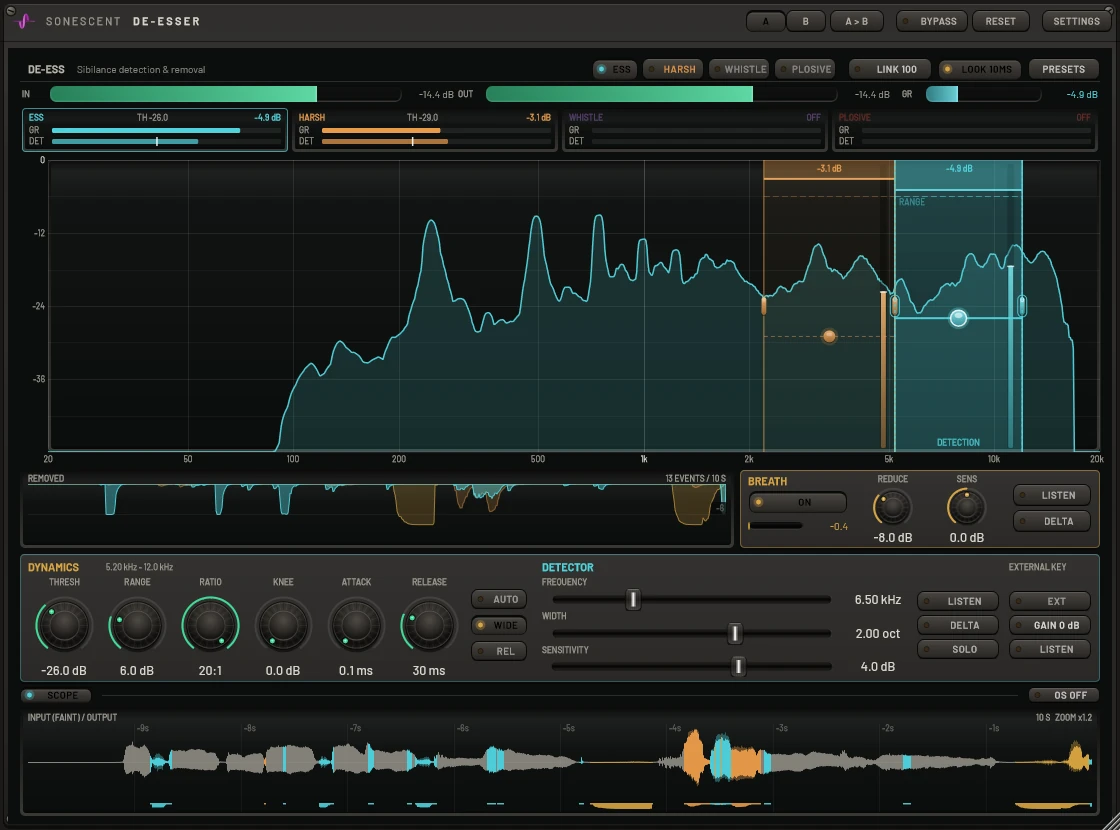Click detector LISTEN button

[957, 601]
